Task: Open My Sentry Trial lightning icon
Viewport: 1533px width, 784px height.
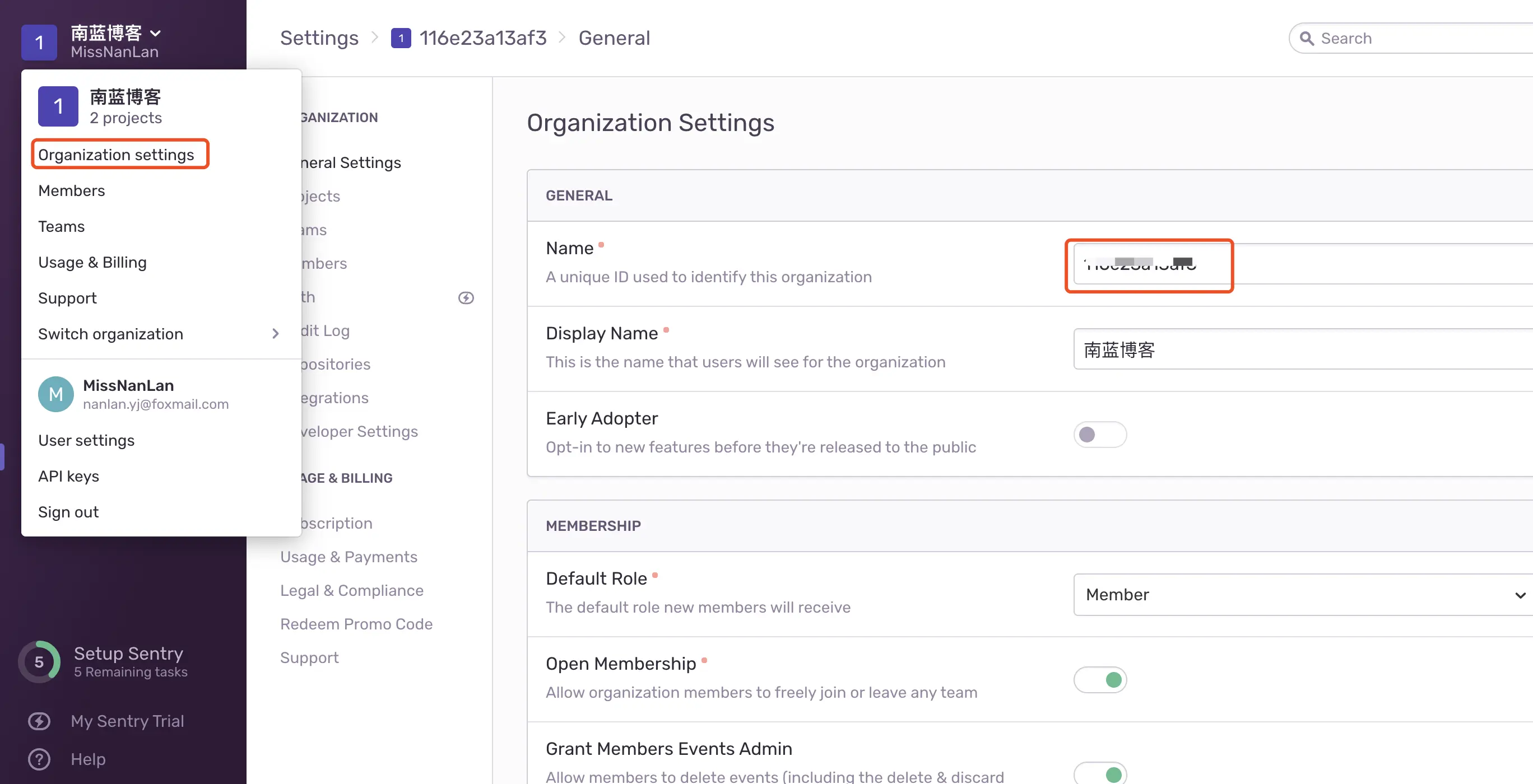Action: [39, 721]
